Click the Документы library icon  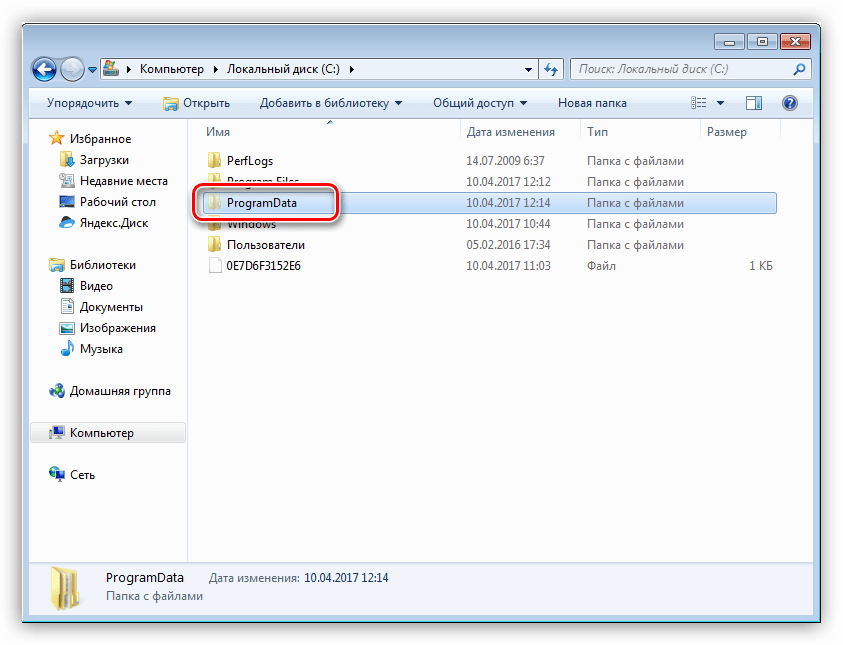point(67,306)
